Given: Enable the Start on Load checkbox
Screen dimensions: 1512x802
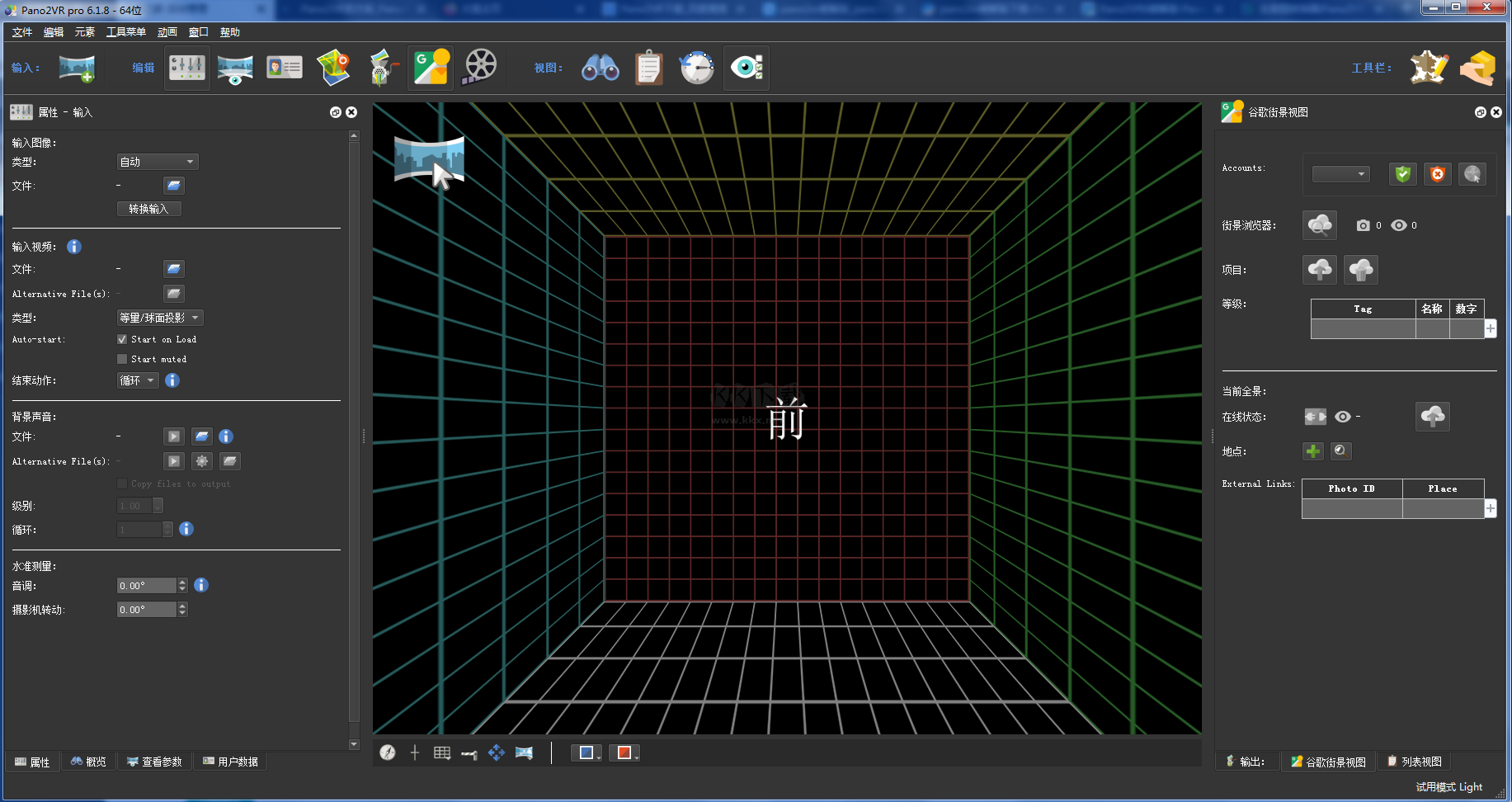Looking at the screenshot, I should tap(122, 339).
